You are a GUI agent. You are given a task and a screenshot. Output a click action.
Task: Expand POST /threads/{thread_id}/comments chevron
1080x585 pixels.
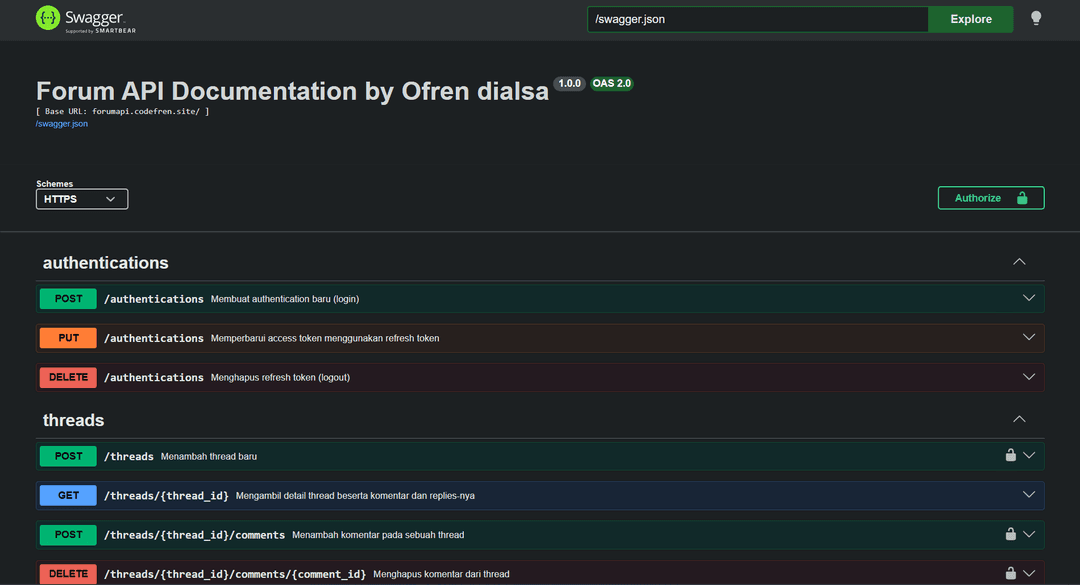(1028, 534)
